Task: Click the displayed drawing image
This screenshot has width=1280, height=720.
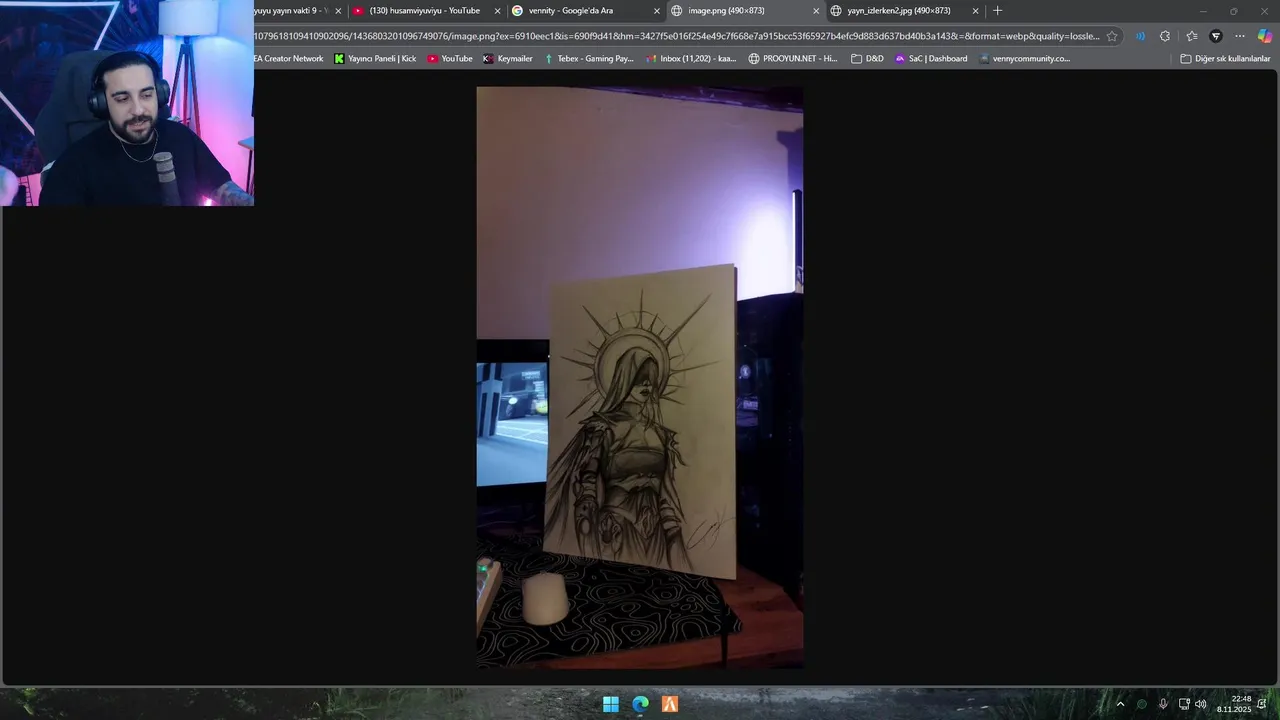Action: 640,377
